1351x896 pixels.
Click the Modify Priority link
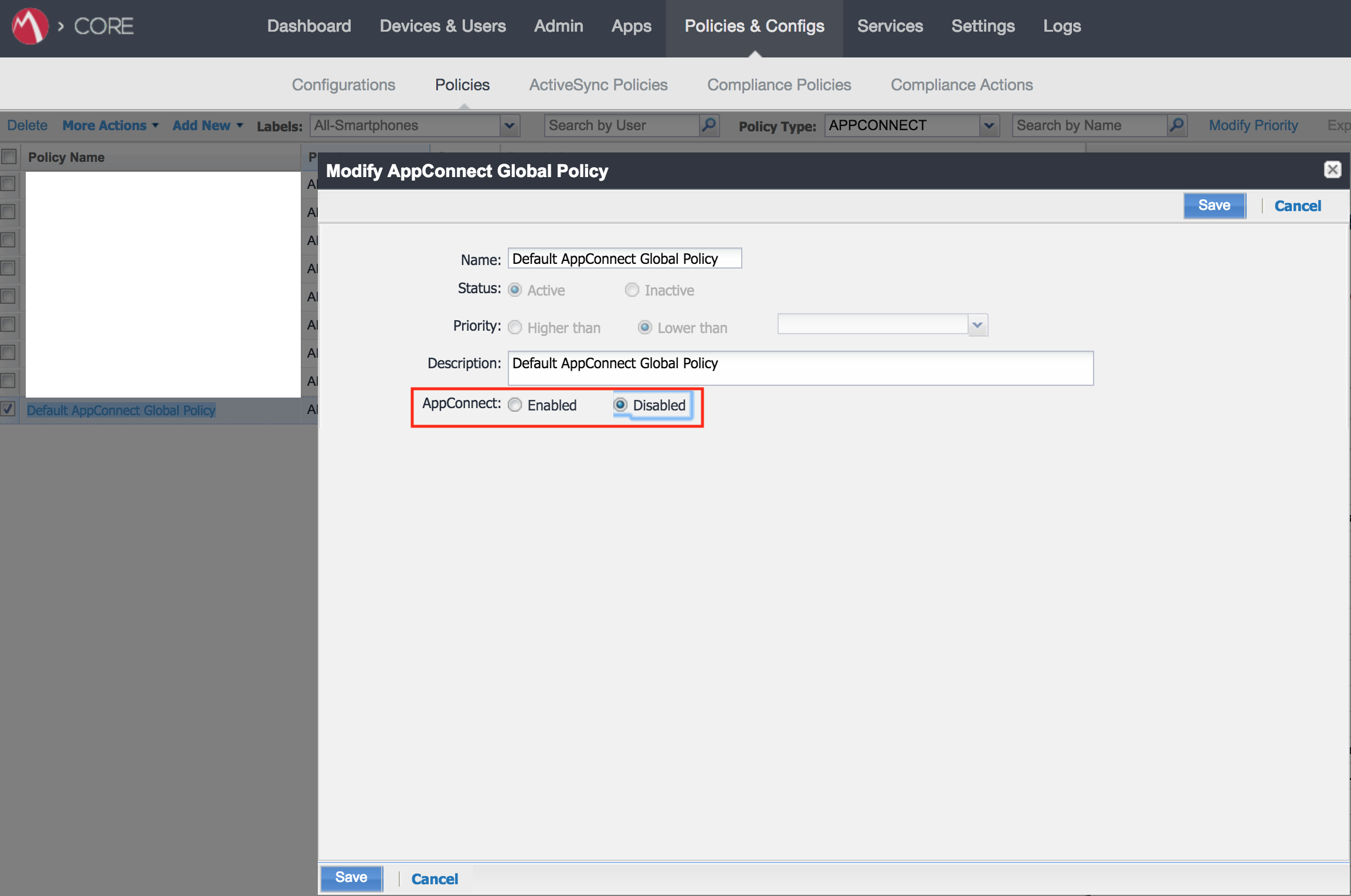tap(1253, 125)
